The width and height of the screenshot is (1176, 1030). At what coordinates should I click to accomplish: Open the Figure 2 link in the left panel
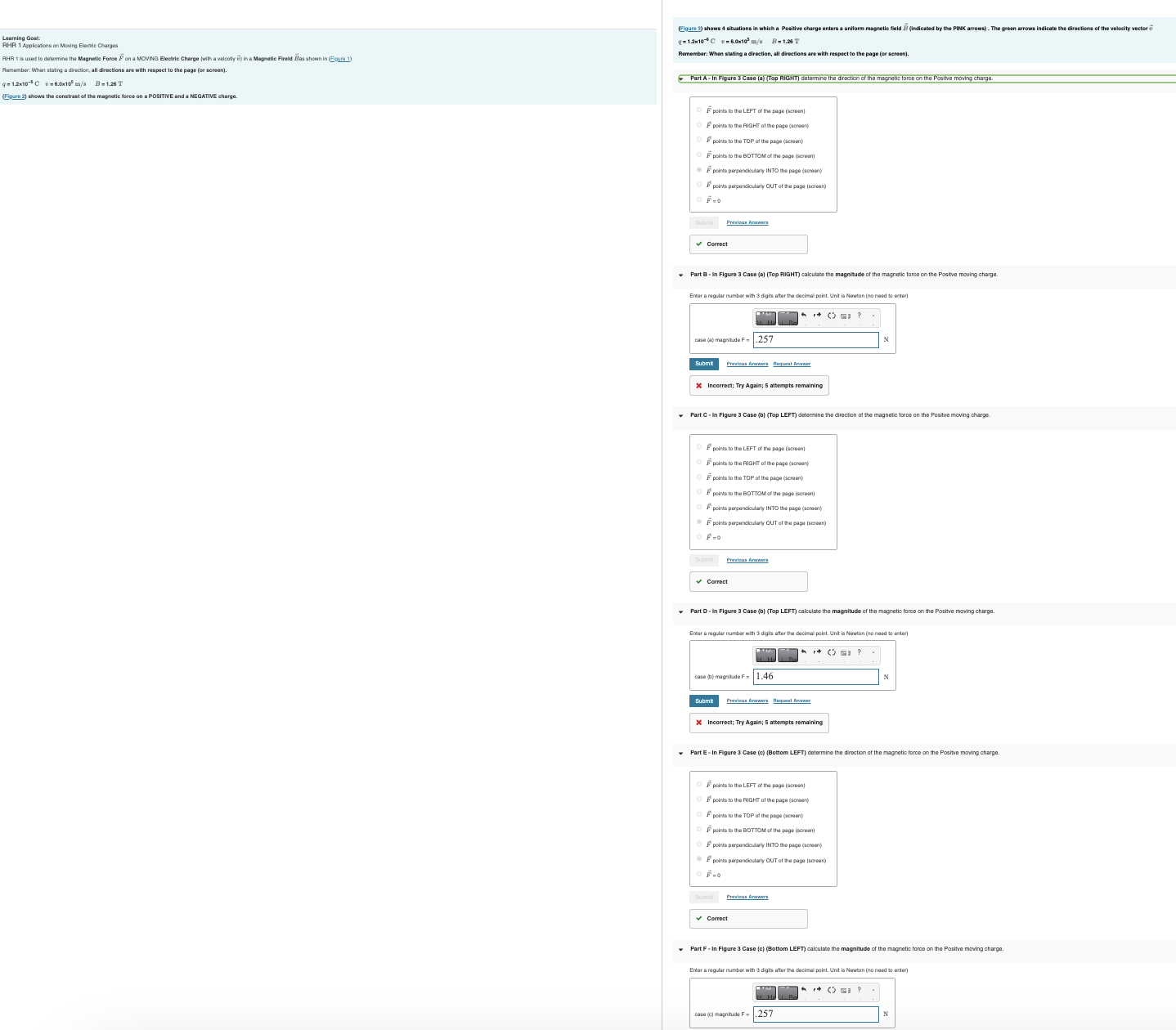[14, 96]
